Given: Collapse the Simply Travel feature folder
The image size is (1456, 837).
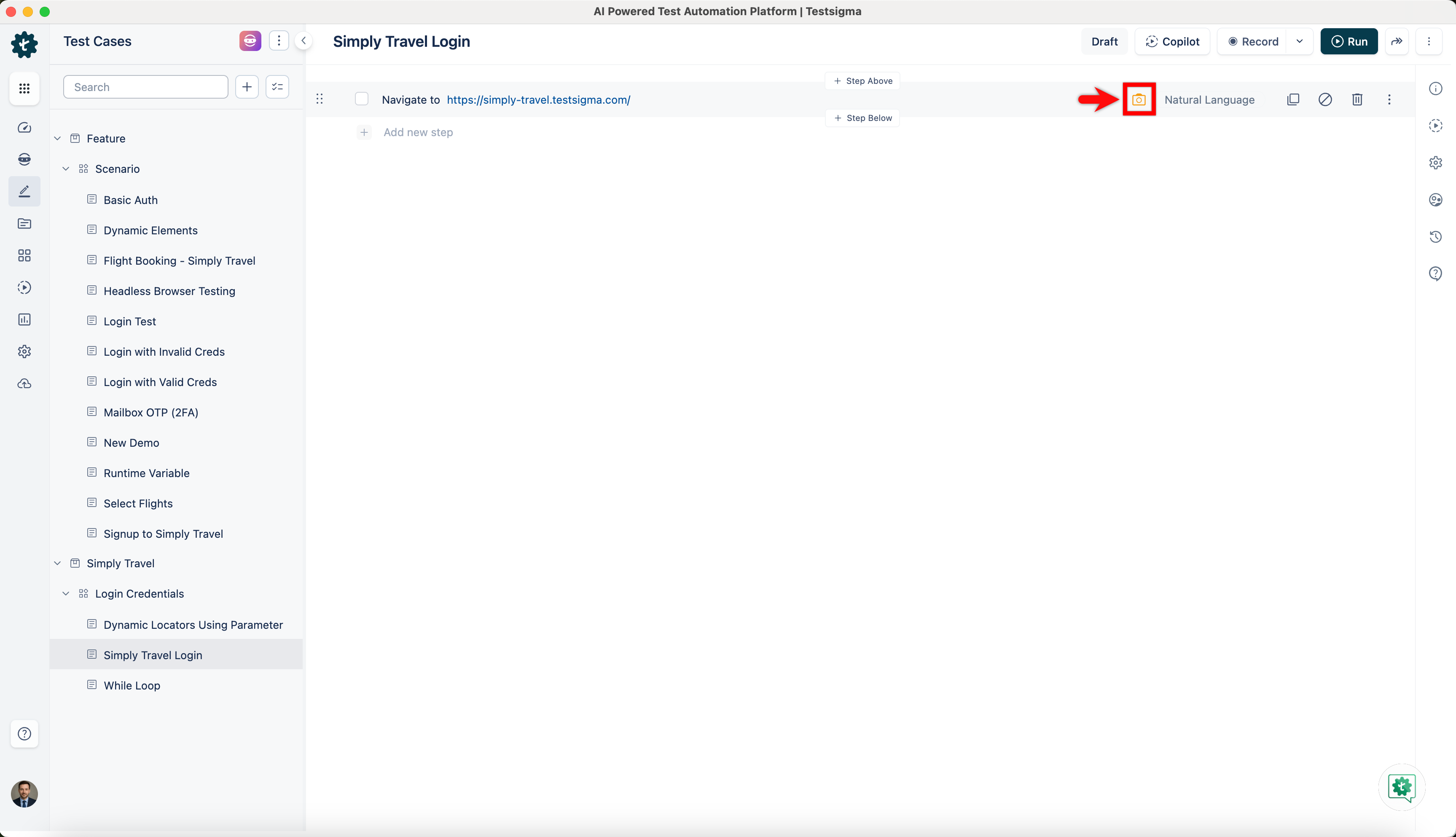Looking at the screenshot, I should point(57,563).
